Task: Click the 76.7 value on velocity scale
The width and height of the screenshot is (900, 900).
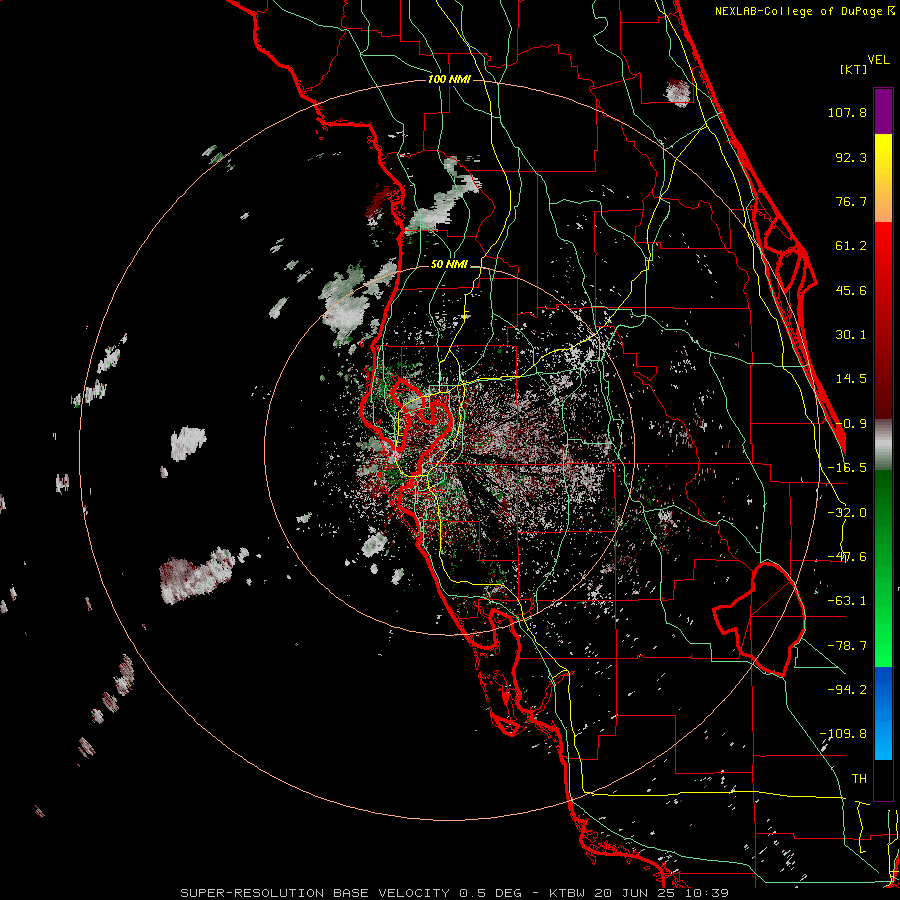Action: 851,201
